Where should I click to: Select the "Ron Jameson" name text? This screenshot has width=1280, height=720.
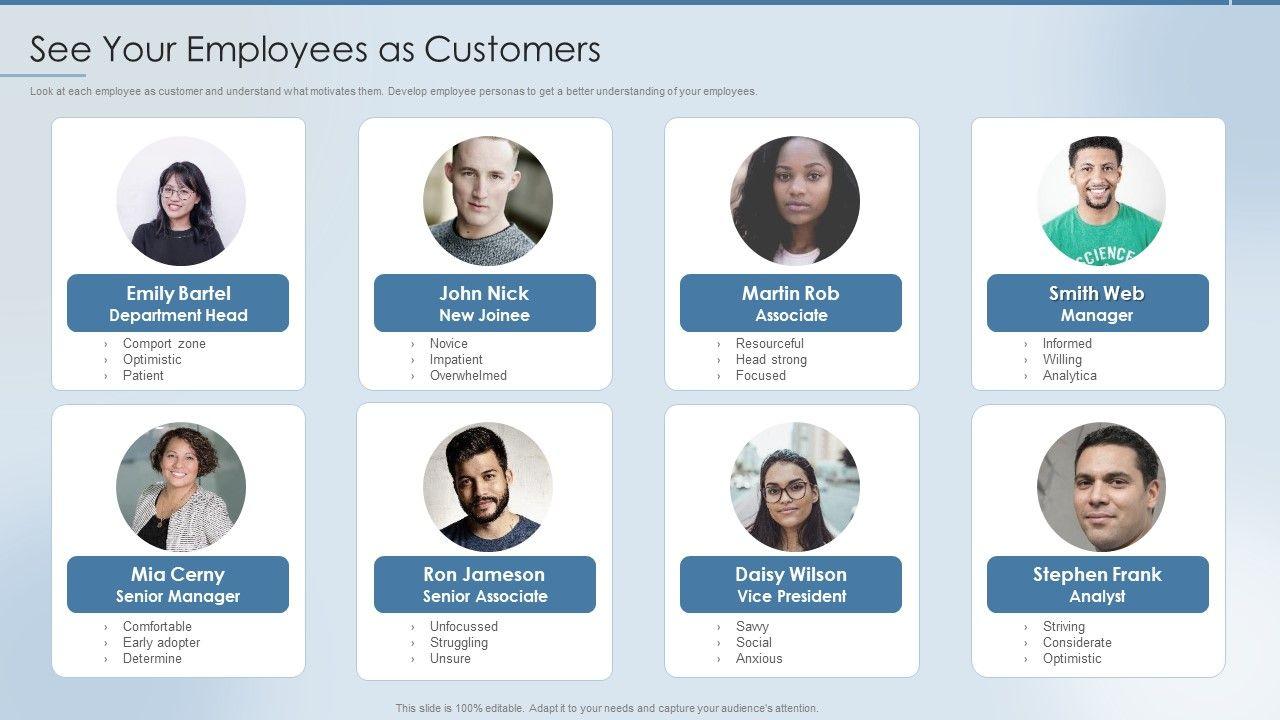pyautogui.click(x=484, y=574)
